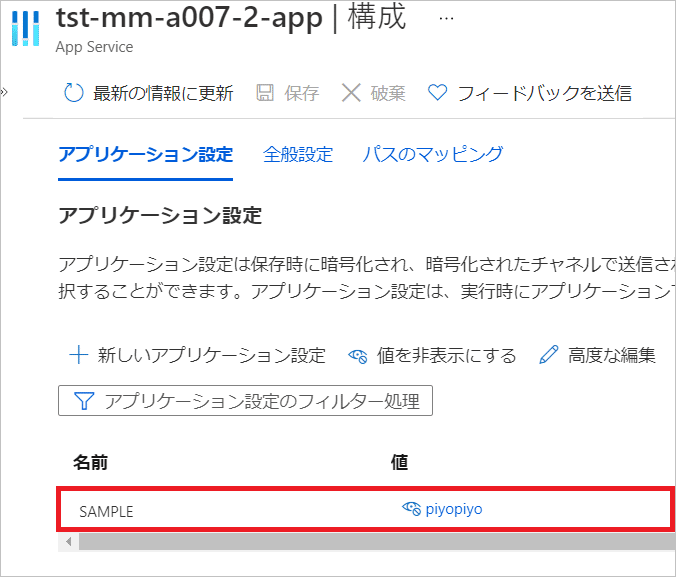676x577 pixels.
Task: Open the SAMPLE setting name
Action: click(106, 511)
